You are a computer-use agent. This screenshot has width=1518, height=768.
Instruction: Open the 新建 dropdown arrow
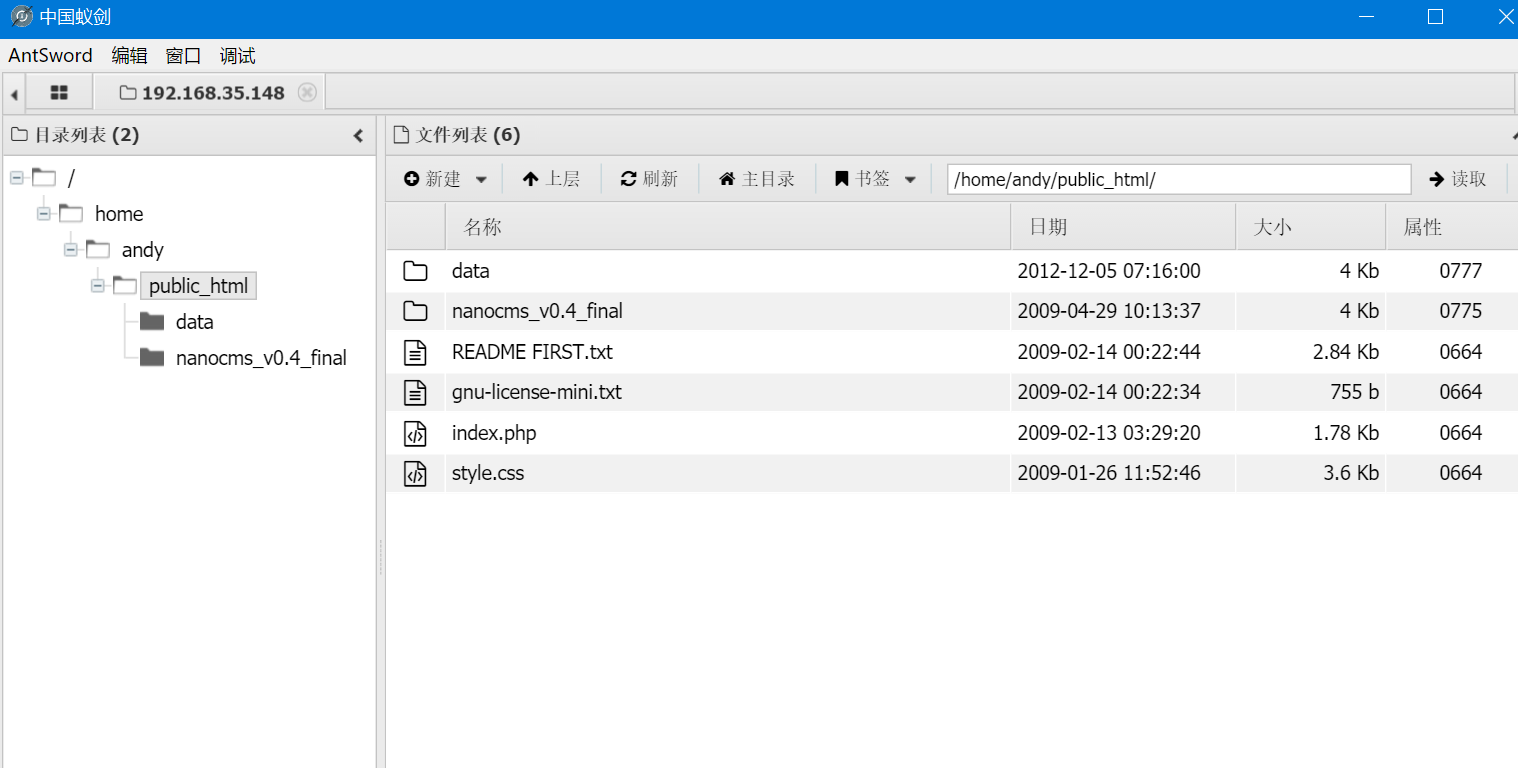click(480, 178)
